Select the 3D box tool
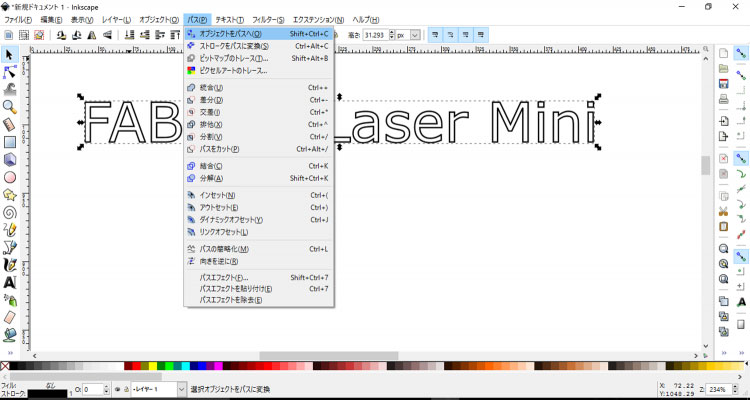Screen dimensions: 750x400 pos(9,160)
